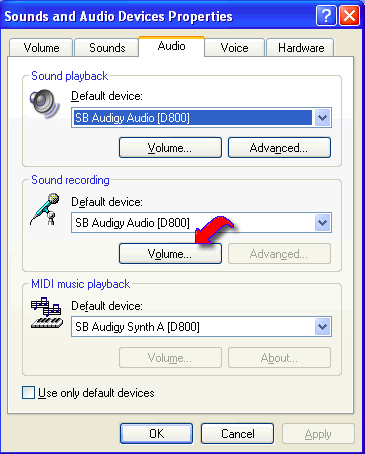Open Sound recording Volume settings
The width and height of the screenshot is (365, 454).
(x=170, y=254)
